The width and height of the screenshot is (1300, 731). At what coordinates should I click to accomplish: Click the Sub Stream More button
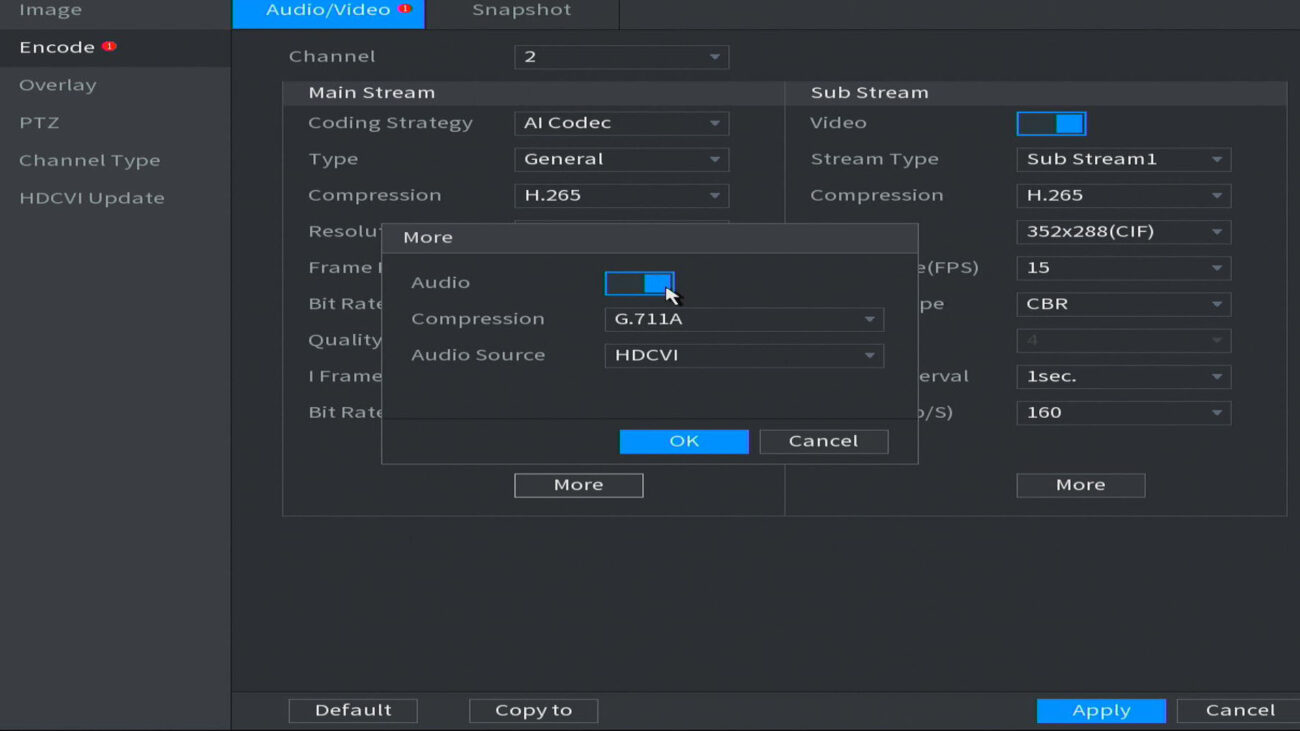point(1080,485)
